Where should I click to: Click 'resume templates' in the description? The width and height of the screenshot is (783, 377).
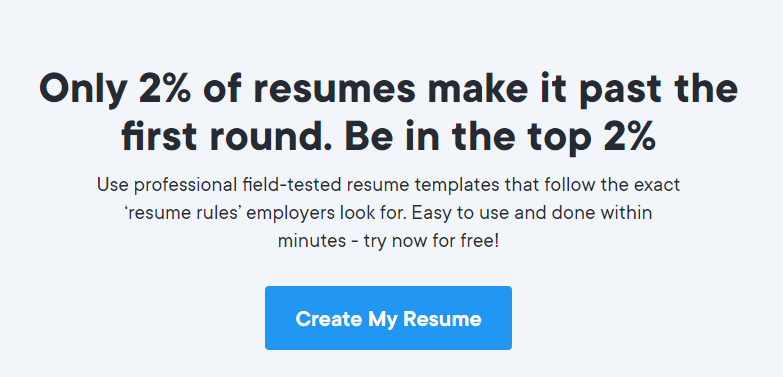(x=421, y=185)
